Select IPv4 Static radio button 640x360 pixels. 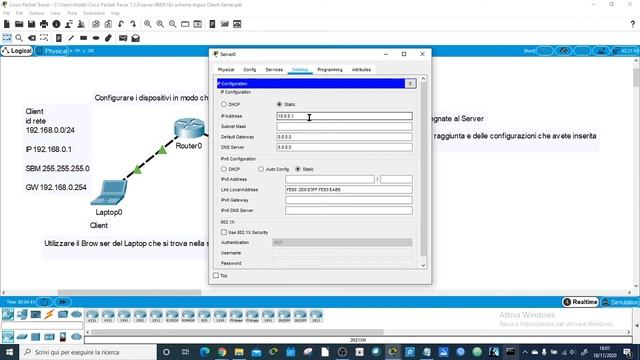point(280,104)
